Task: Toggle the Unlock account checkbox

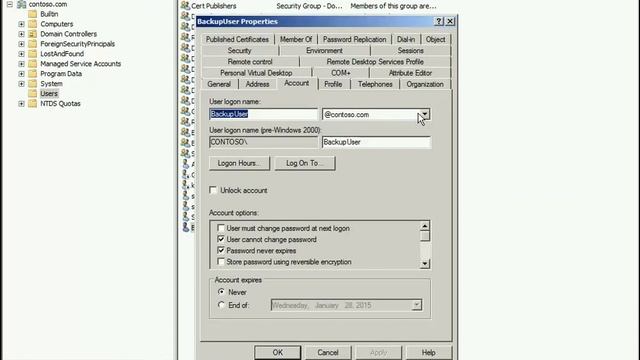Action: (213, 190)
